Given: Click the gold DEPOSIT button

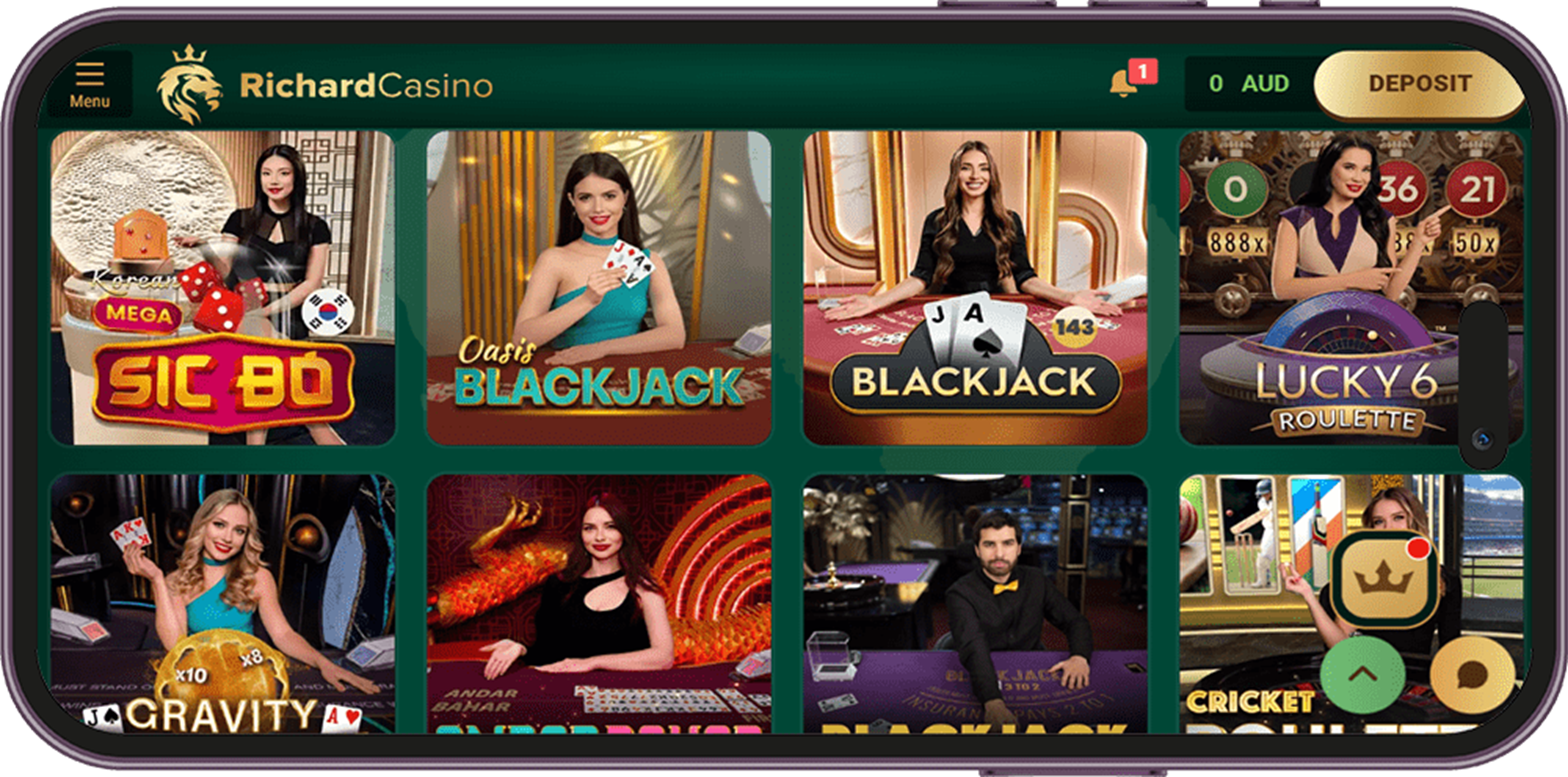Looking at the screenshot, I should click(x=1420, y=83).
